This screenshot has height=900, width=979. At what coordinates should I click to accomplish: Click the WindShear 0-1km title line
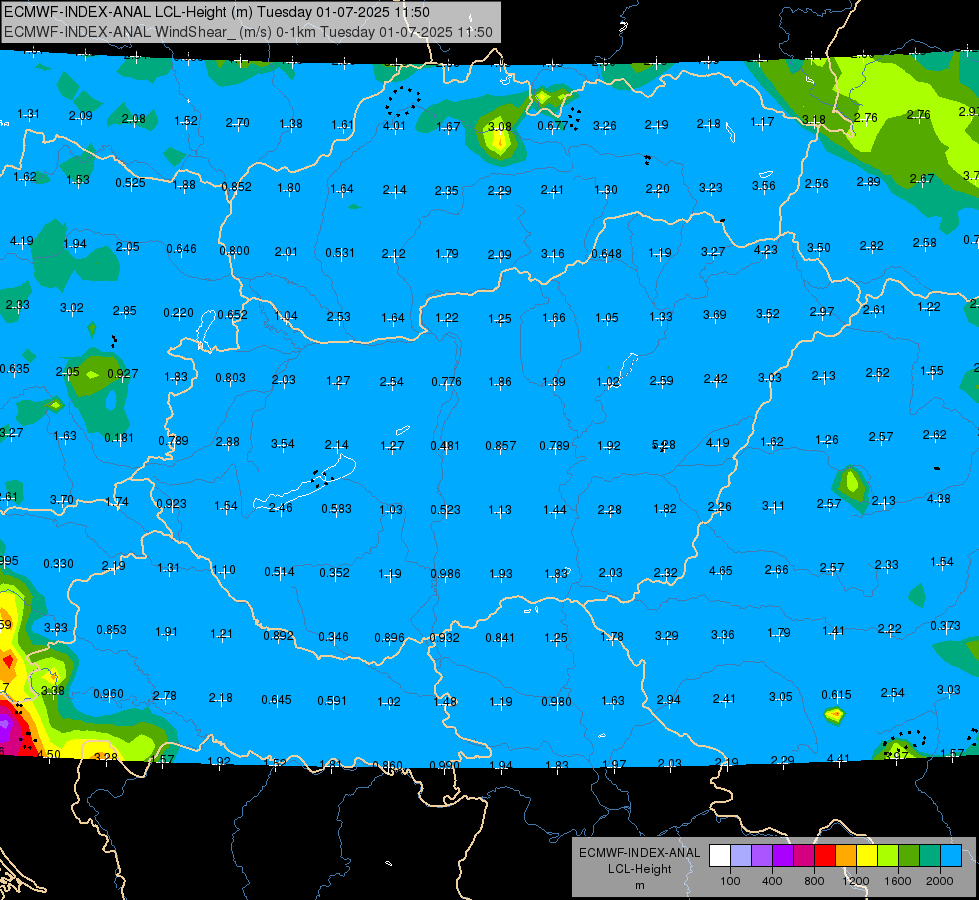[x=248, y=32]
